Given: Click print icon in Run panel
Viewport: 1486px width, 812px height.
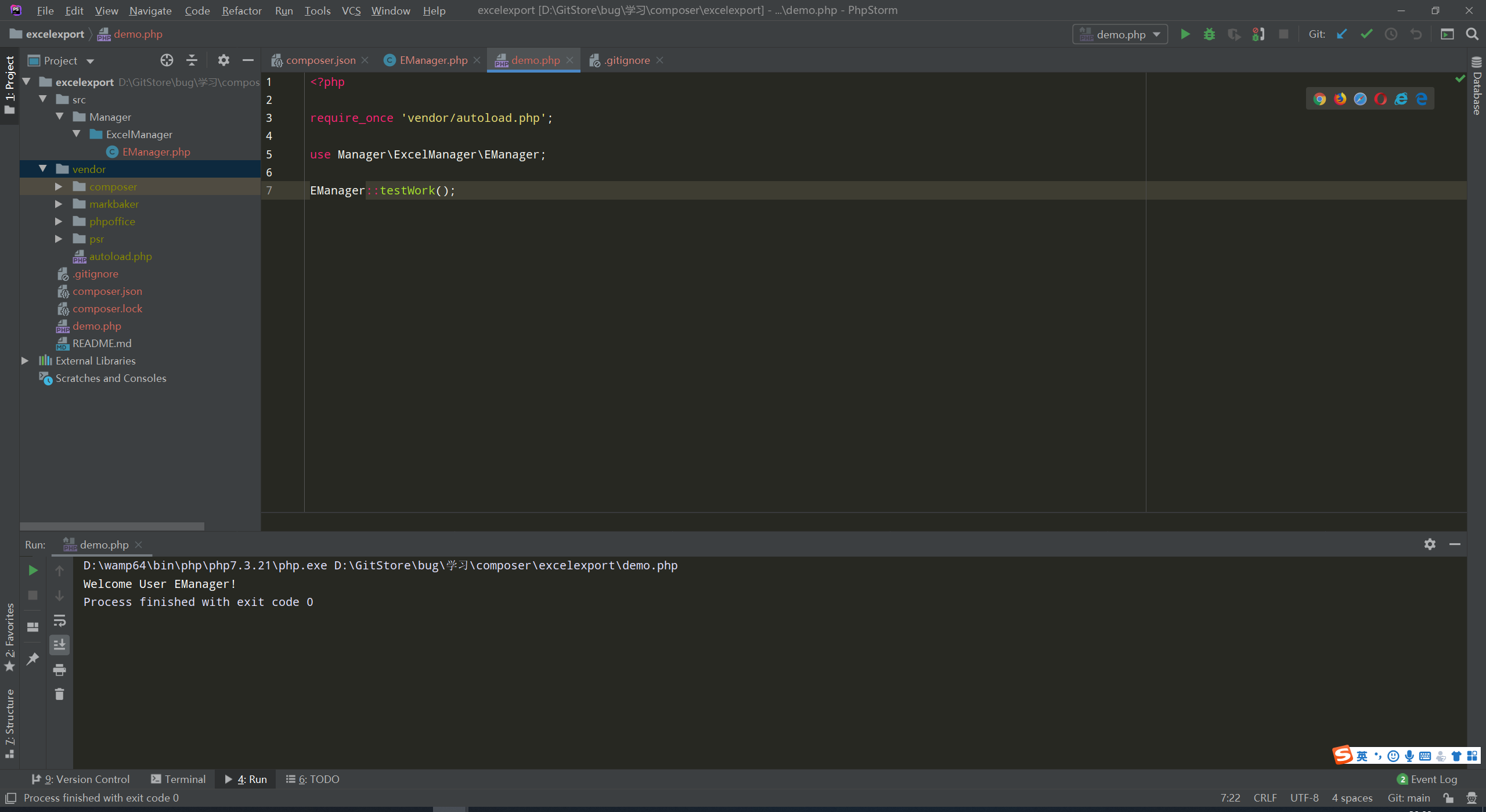Looking at the screenshot, I should [x=59, y=670].
